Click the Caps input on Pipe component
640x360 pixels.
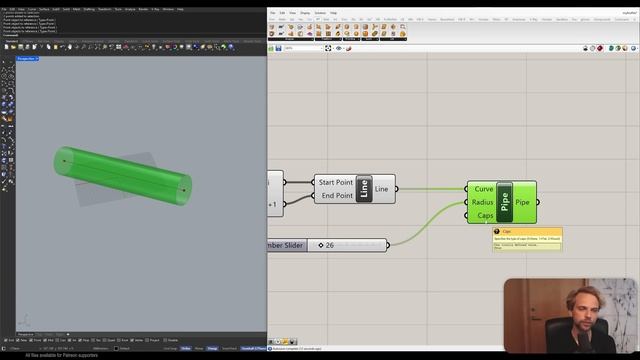pos(485,216)
